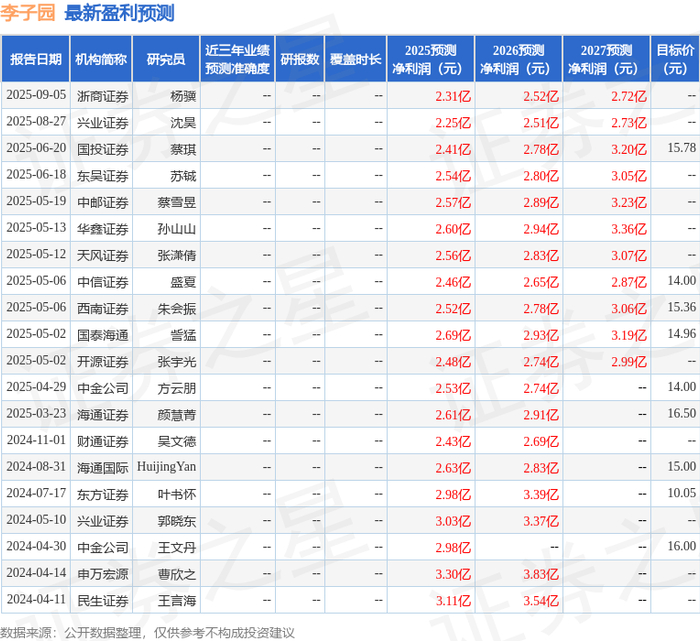Click 中邮证券 institution cell
Screen dimensions: 700x641
pos(103,203)
